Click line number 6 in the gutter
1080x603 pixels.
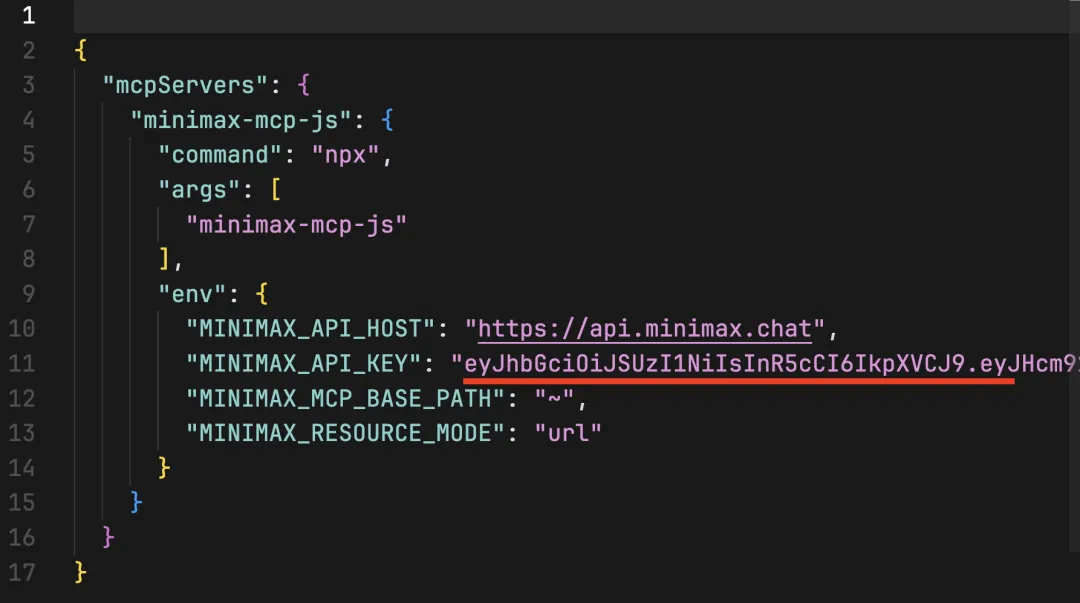pos(28,190)
